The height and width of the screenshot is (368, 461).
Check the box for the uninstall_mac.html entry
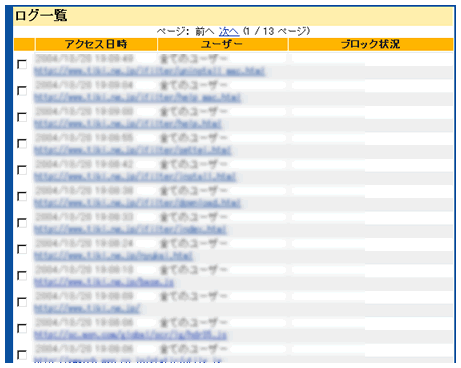pyautogui.click(x=22, y=64)
